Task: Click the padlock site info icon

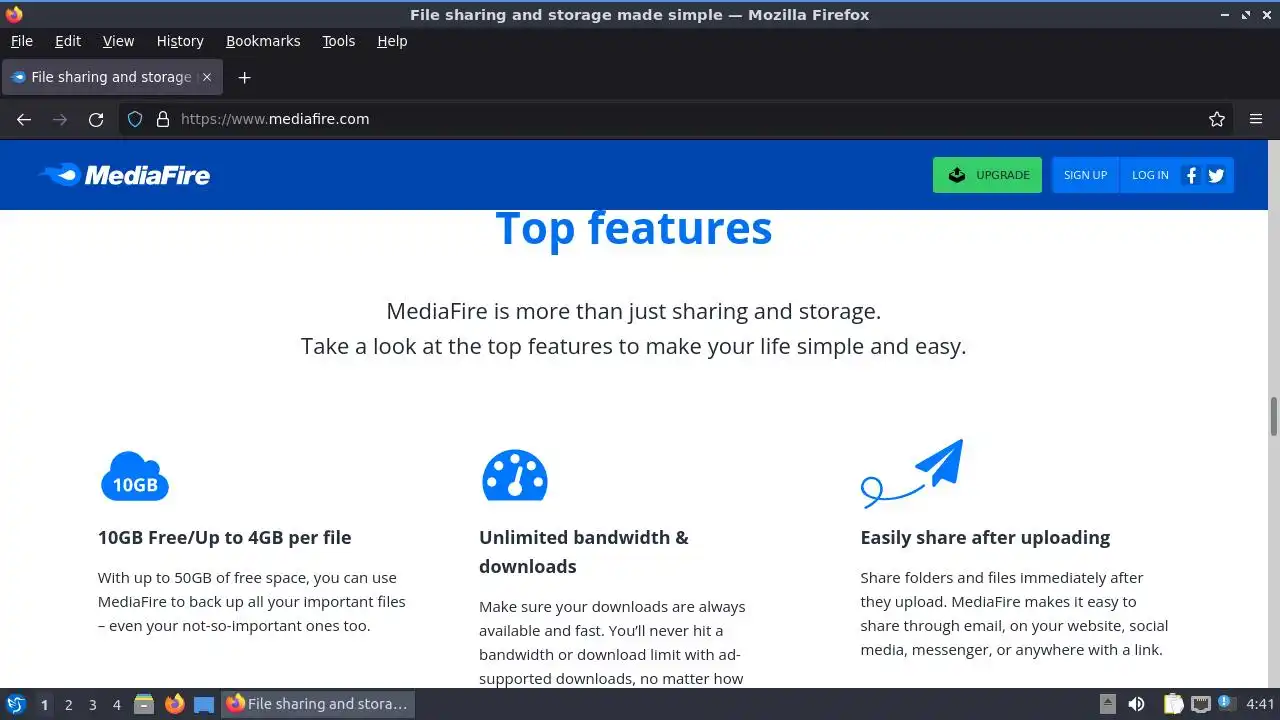Action: (163, 119)
